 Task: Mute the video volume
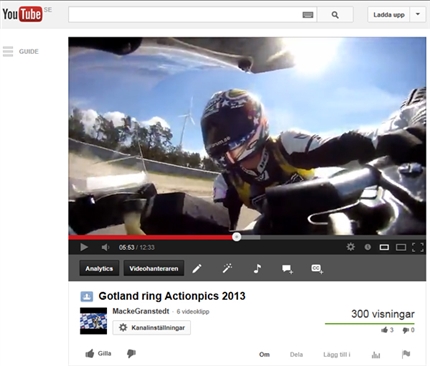(x=105, y=247)
